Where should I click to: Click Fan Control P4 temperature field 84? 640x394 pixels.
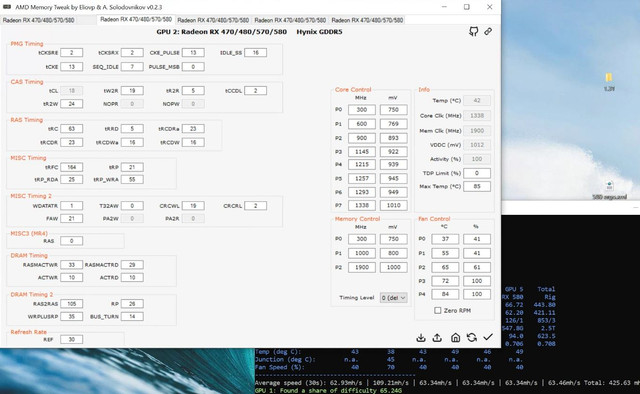point(445,294)
